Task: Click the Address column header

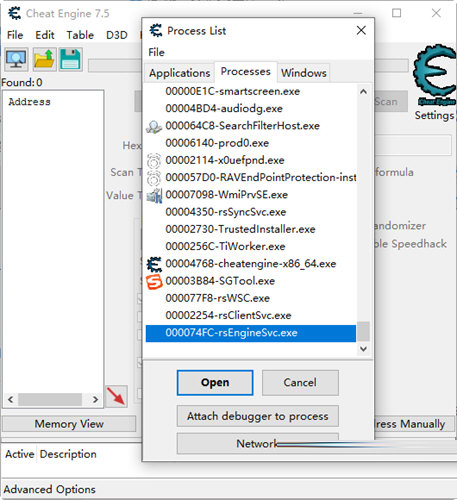Action: coord(29,102)
